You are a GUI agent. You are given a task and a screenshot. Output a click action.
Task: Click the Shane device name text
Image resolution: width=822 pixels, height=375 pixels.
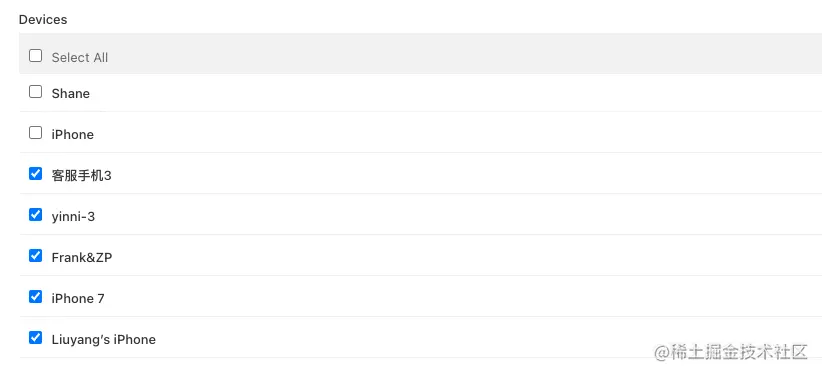click(x=71, y=93)
